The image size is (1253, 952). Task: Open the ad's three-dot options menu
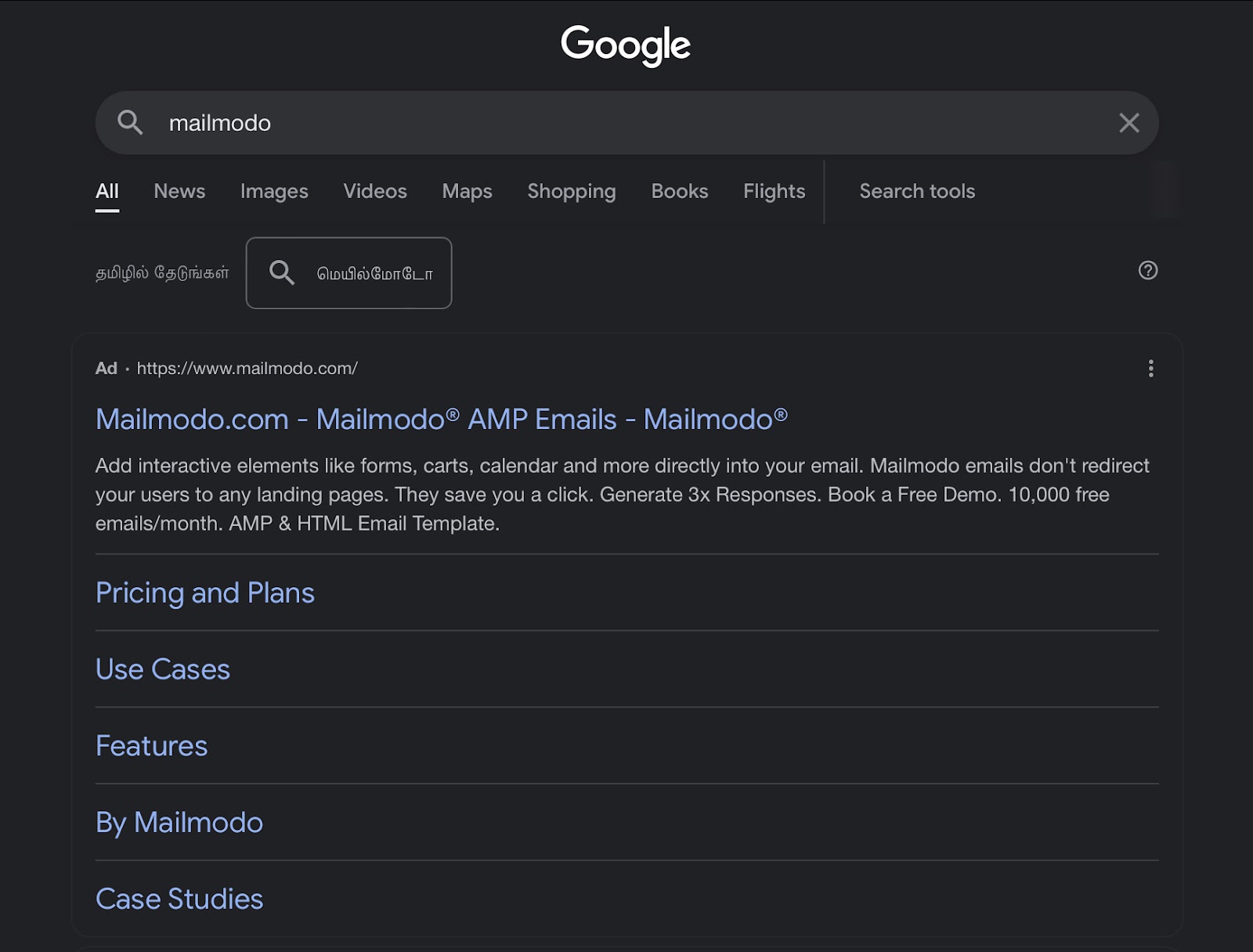[1150, 368]
